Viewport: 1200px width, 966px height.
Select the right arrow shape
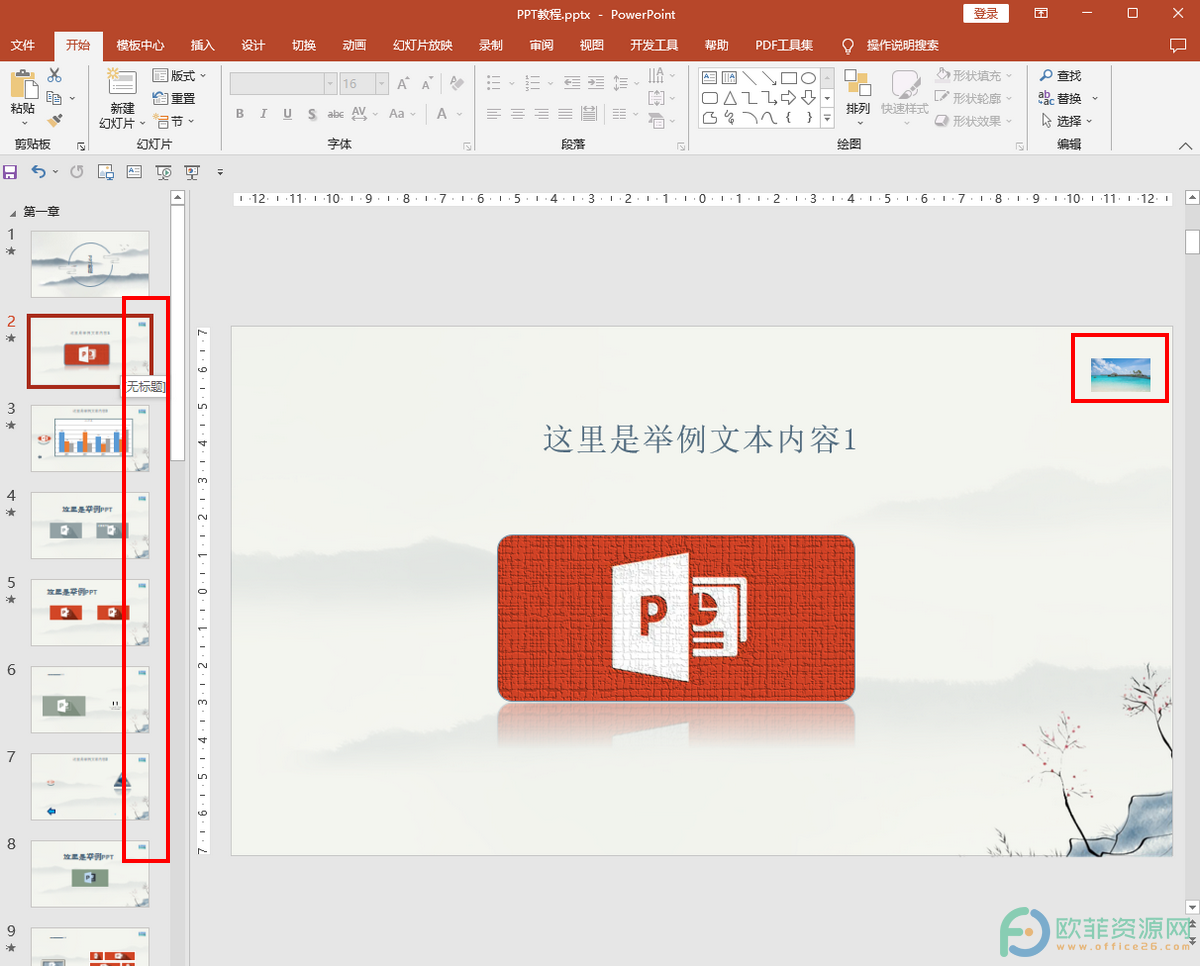pyautogui.click(x=788, y=98)
